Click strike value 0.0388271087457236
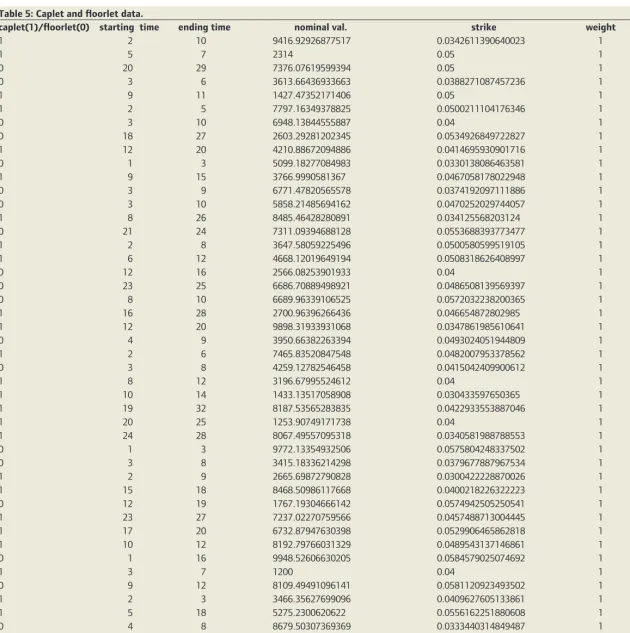The width and height of the screenshot is (630, 633). tap(481, 82)
